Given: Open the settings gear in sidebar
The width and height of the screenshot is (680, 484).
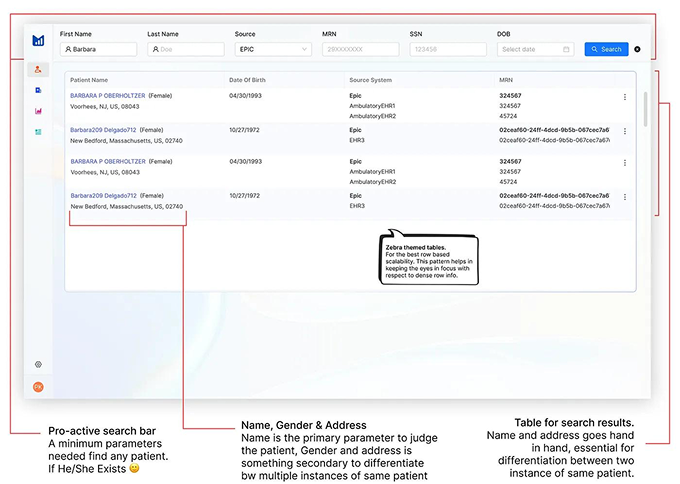Looking at the screenshot, I should (x=38, y=364).
